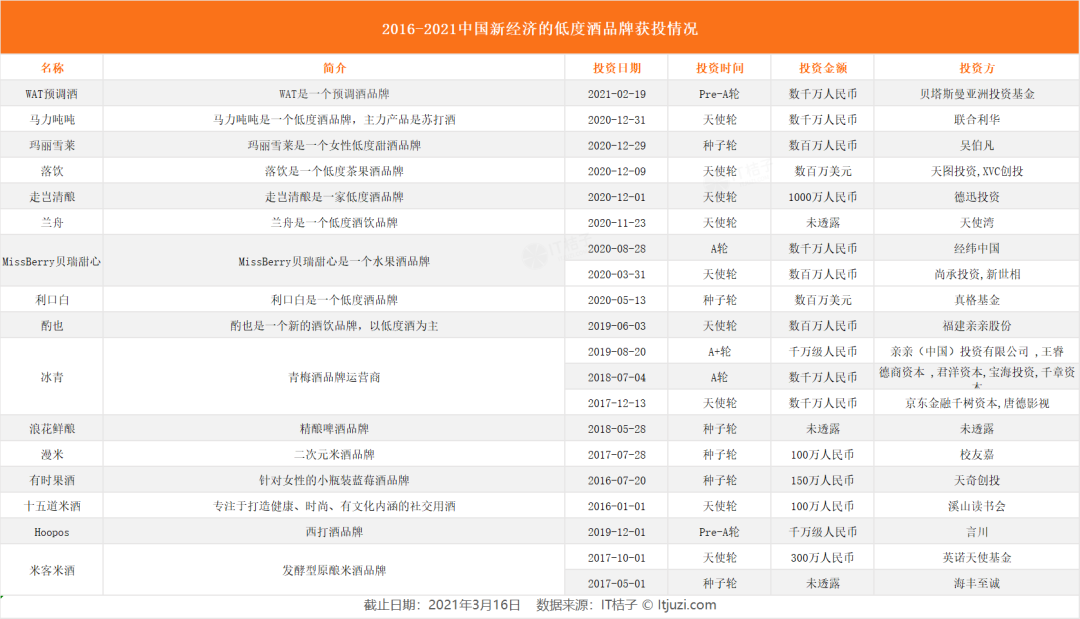Screen dimensions: 1080x619
Task: Select the date 2020-08-28
Action: [616, 249]
